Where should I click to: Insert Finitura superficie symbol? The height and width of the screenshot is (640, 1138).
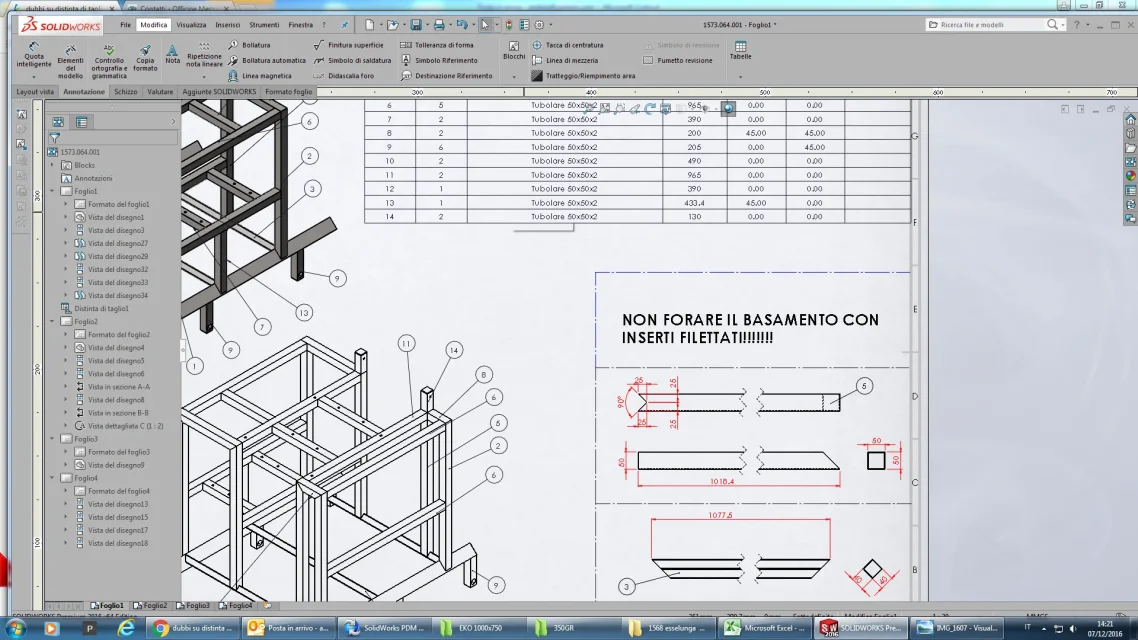click(x=348, y=45)
